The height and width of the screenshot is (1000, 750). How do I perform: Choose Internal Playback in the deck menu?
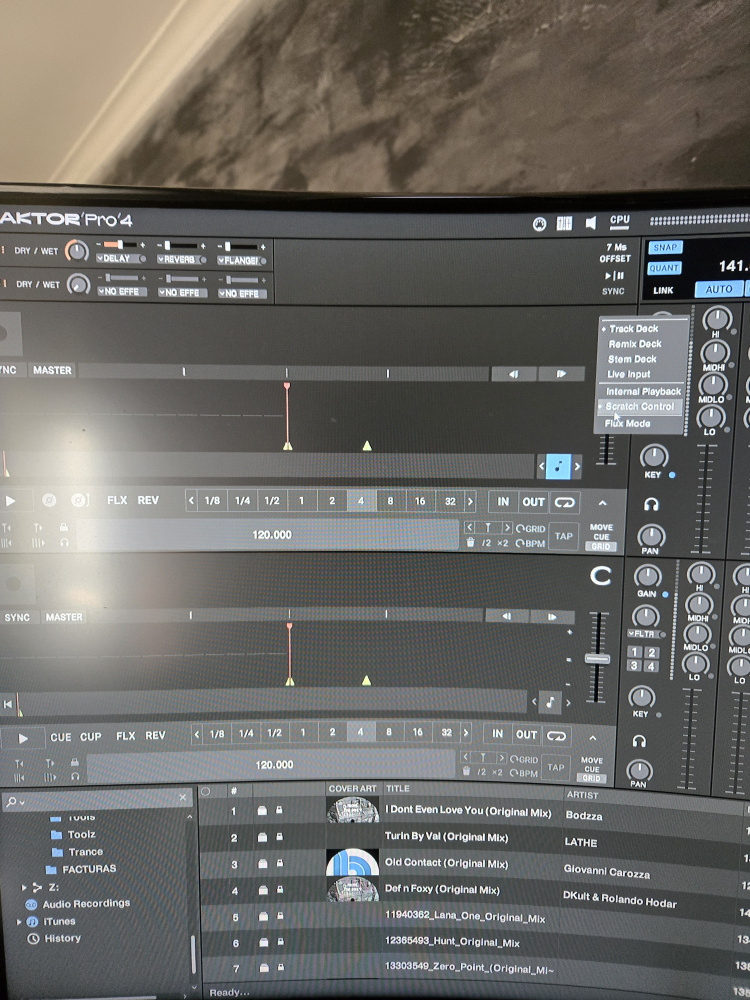pyautogui.click(x=641, y=391)
